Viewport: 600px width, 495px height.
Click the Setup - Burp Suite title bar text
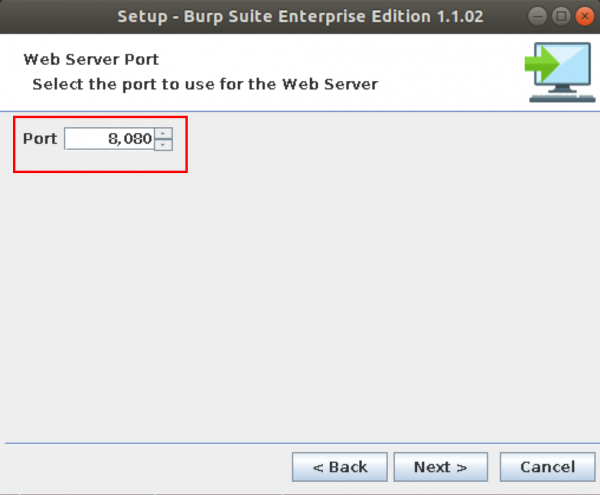tap(300, 16)
